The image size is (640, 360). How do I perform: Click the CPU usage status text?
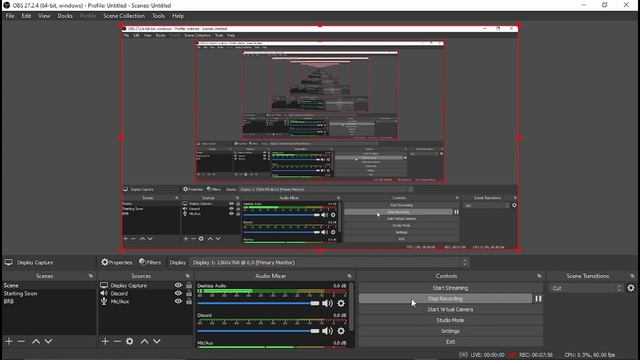(x=590, y=355)
